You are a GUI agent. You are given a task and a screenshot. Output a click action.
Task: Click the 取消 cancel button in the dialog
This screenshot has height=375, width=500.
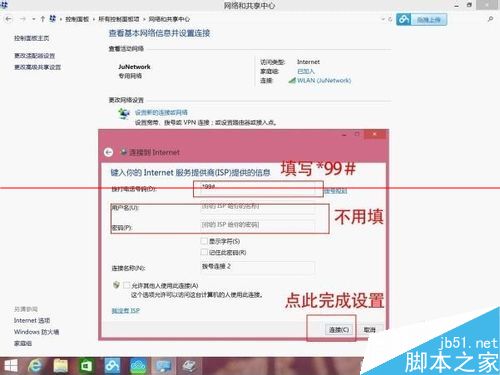(369, 330)
